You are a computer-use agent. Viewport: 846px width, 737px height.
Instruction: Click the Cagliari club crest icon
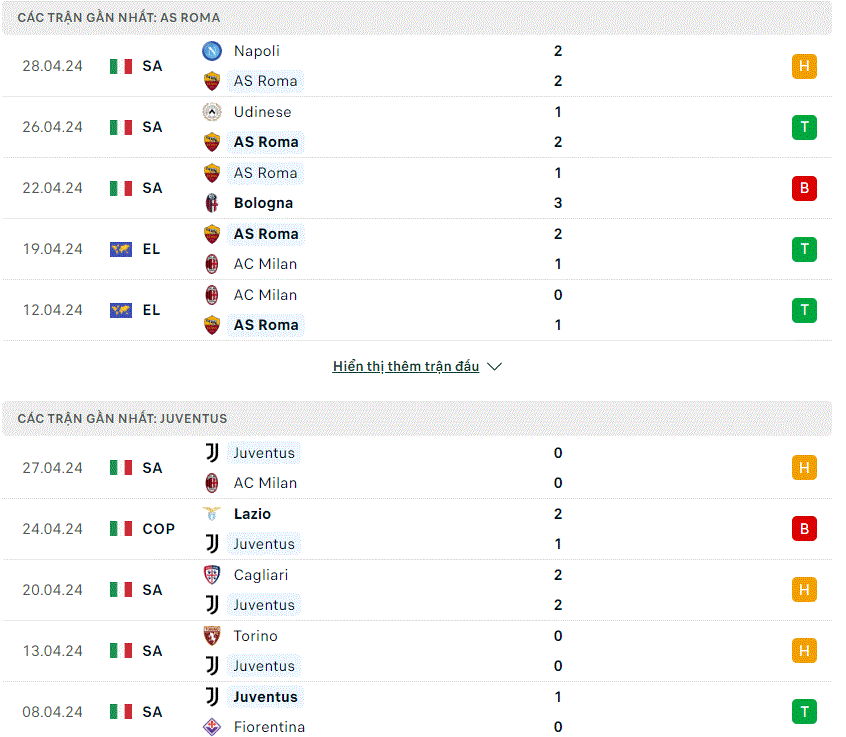[x=212, y=575]
